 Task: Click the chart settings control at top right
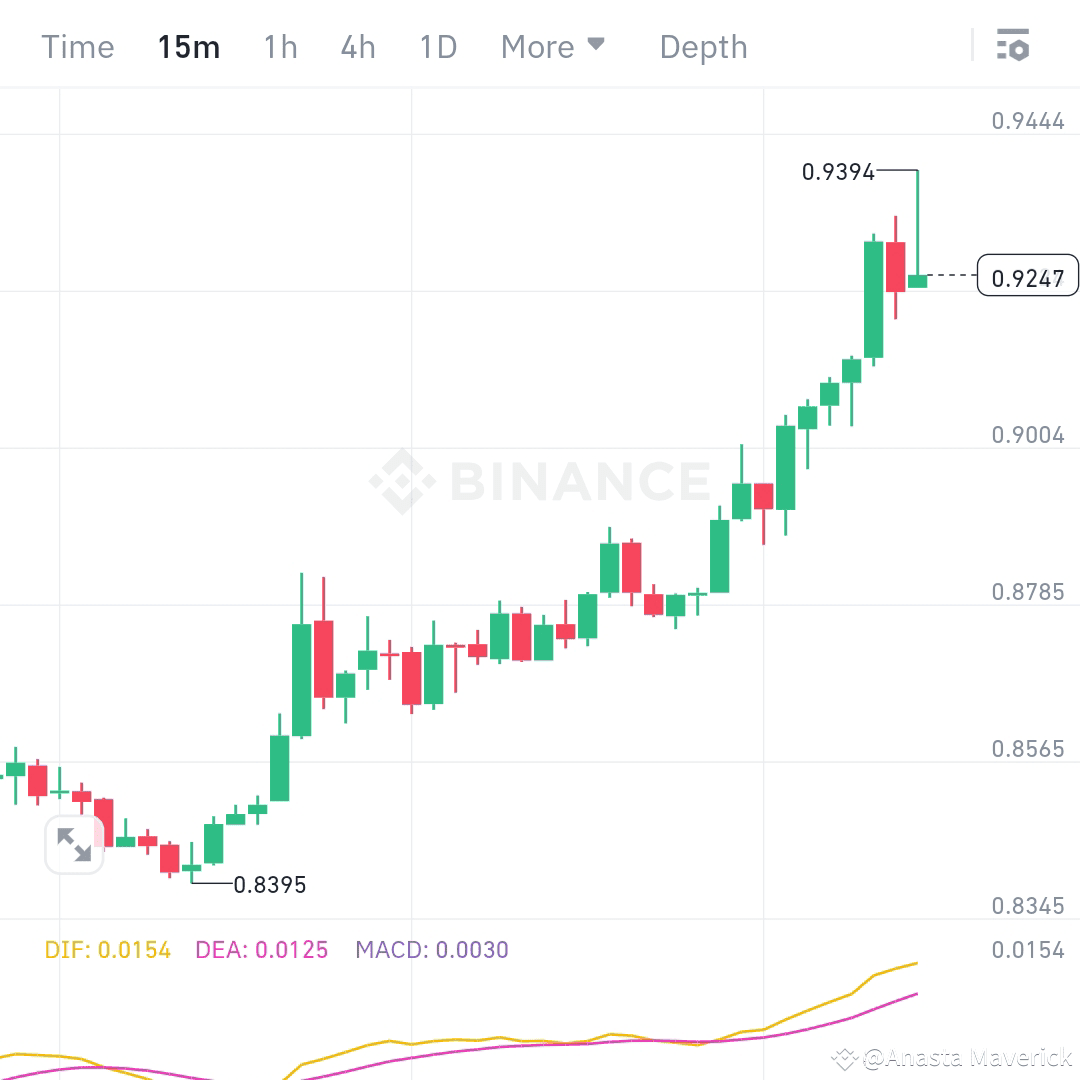click(1013, 45)
